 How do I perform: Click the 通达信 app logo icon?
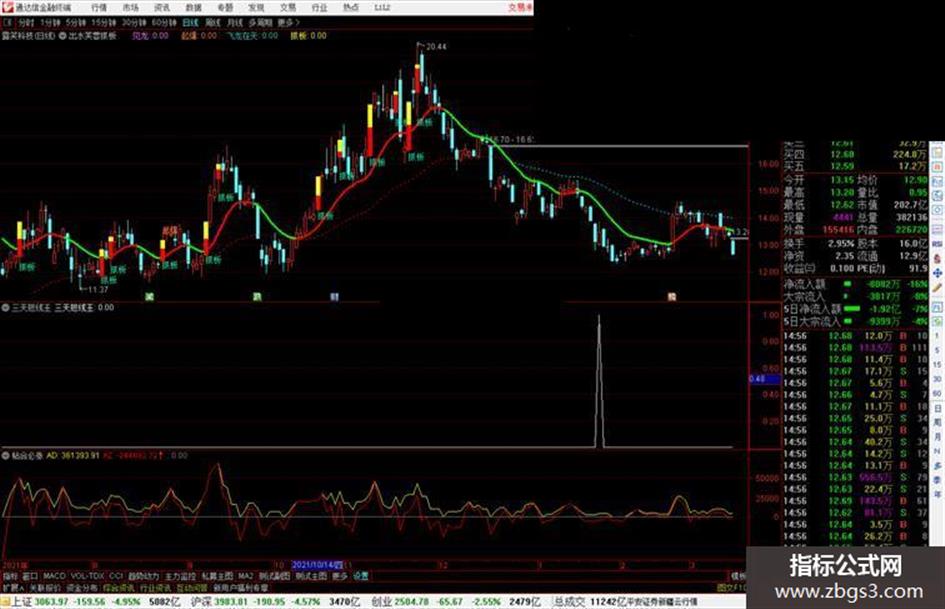[x=7, y=7]
